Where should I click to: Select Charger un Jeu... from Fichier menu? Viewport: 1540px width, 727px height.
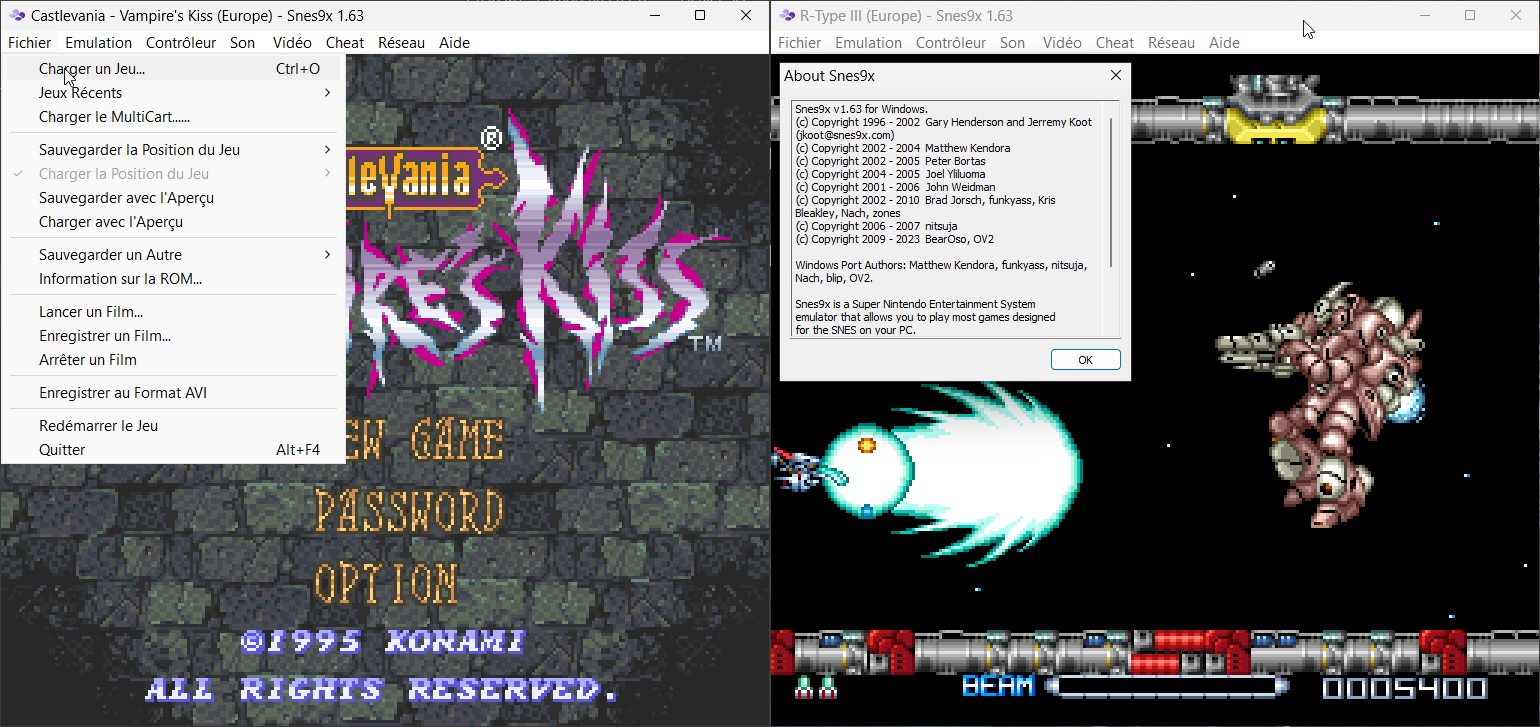point(173,69)
